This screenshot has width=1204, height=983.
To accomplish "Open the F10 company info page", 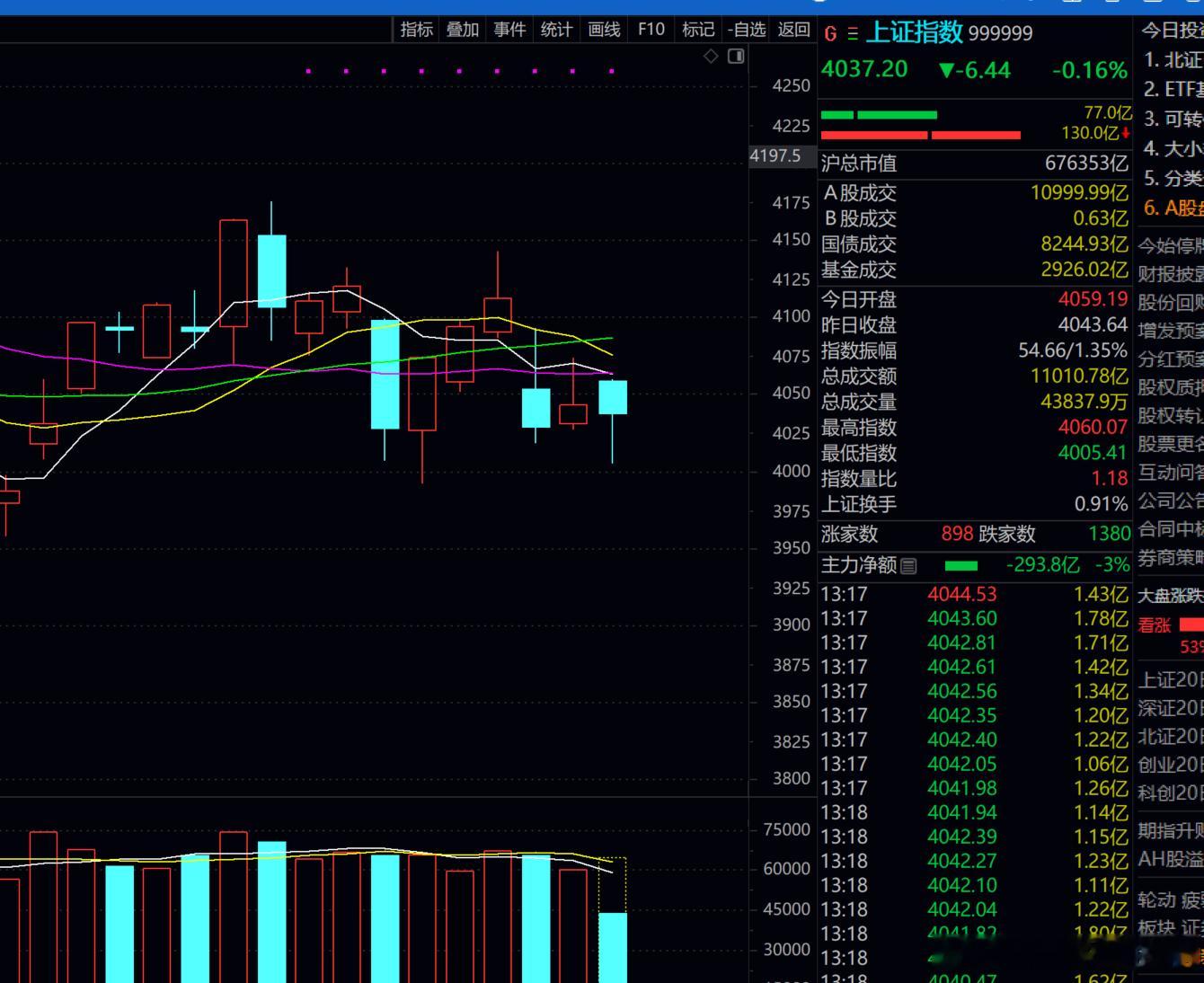I will 651,30.
